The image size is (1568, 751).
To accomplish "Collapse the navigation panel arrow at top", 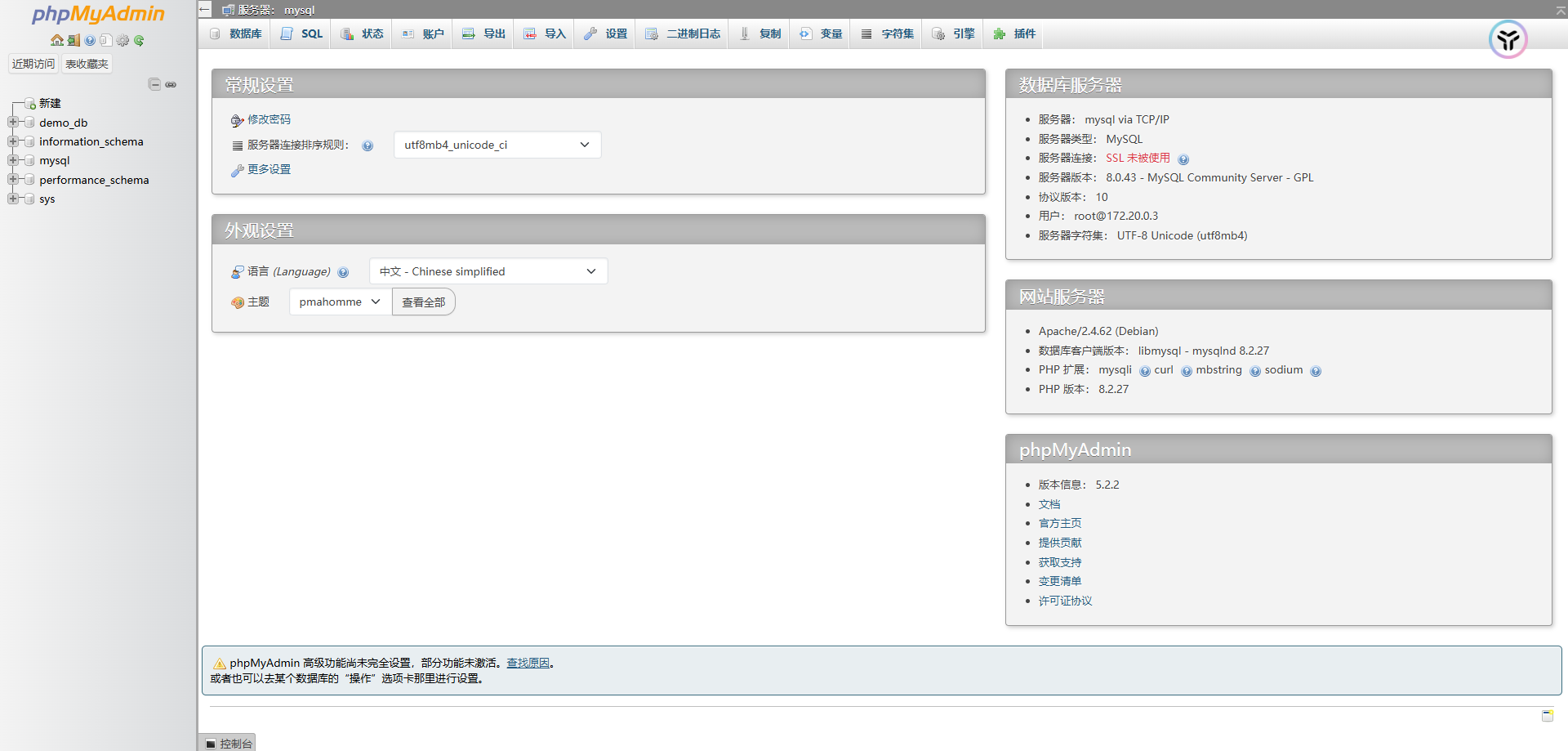I will 205,9.
